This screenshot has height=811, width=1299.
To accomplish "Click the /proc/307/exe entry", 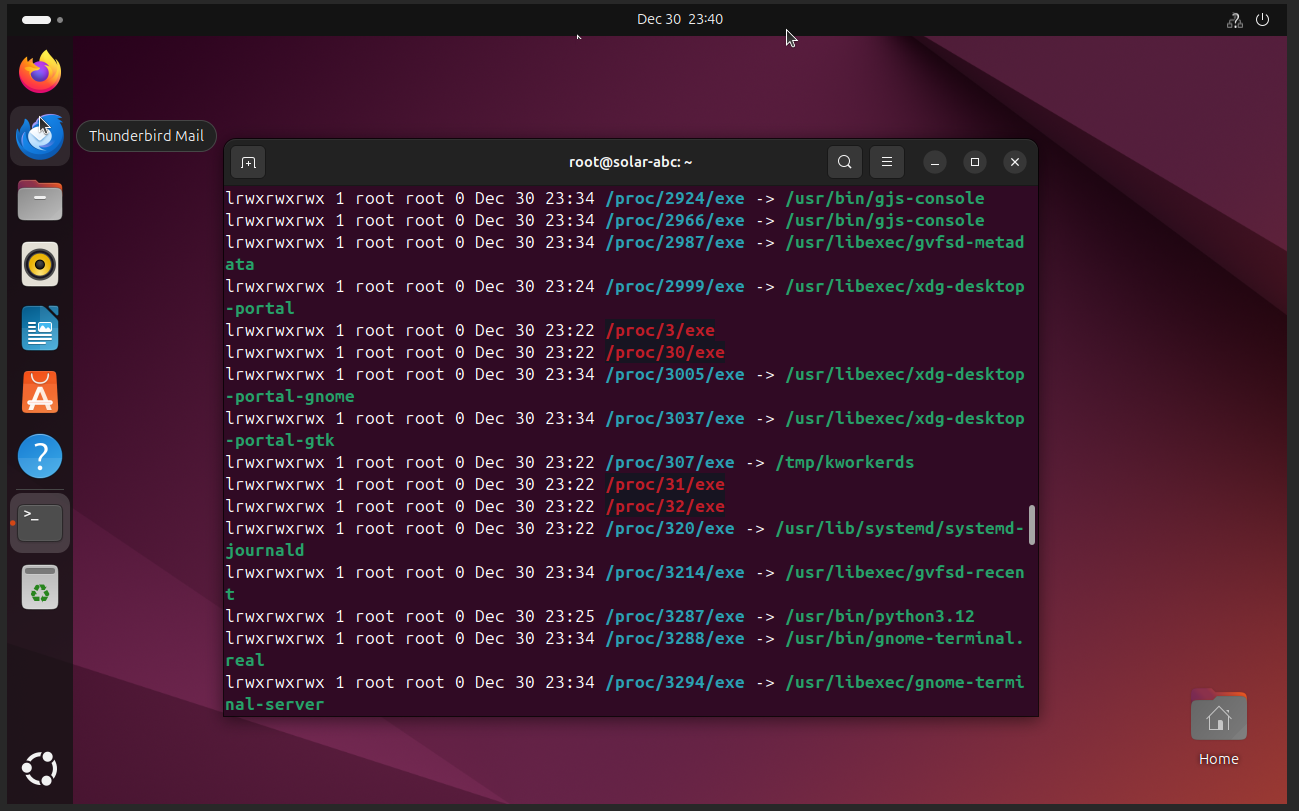I will [x=670, y=462].
